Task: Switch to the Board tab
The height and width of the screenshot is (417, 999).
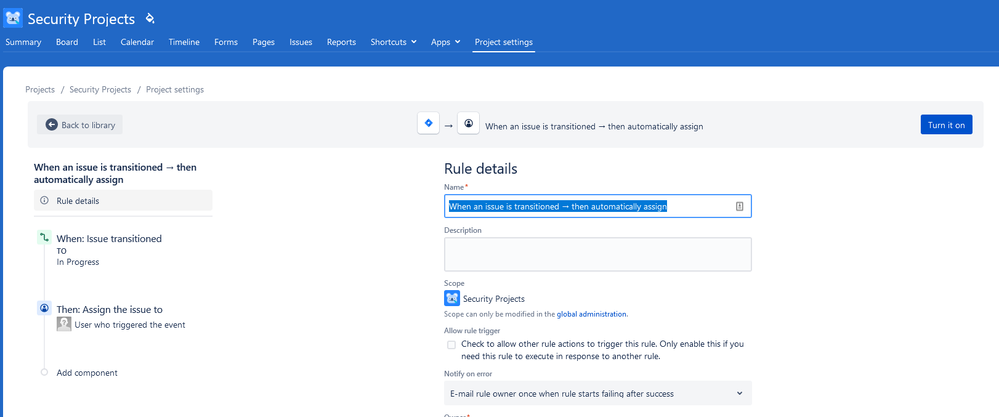Action: [67, 42]
